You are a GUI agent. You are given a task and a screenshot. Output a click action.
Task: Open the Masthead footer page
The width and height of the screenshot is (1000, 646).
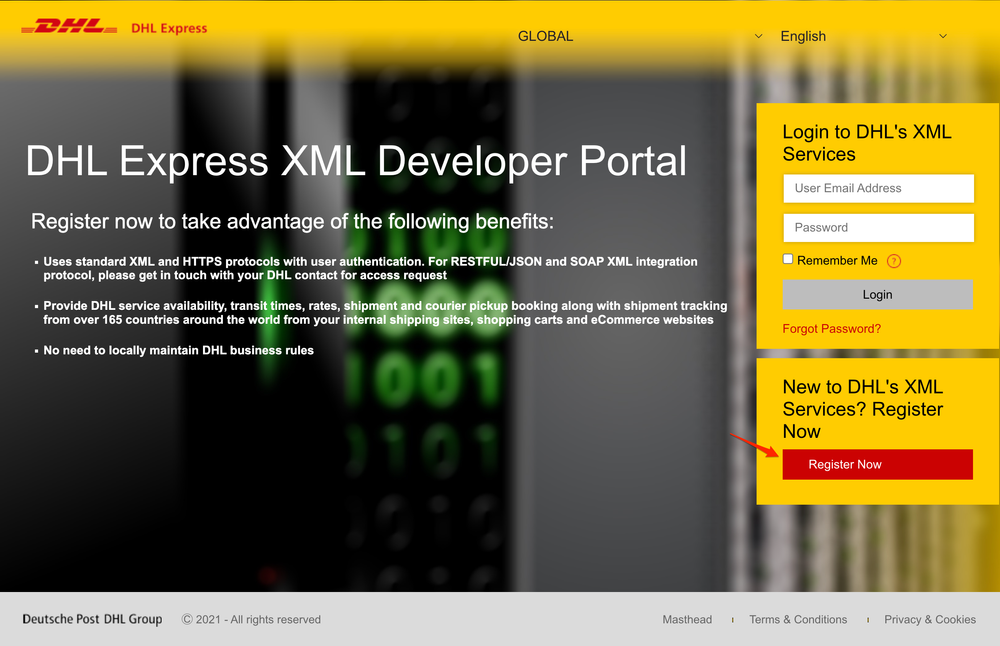[x=687, y=619]
